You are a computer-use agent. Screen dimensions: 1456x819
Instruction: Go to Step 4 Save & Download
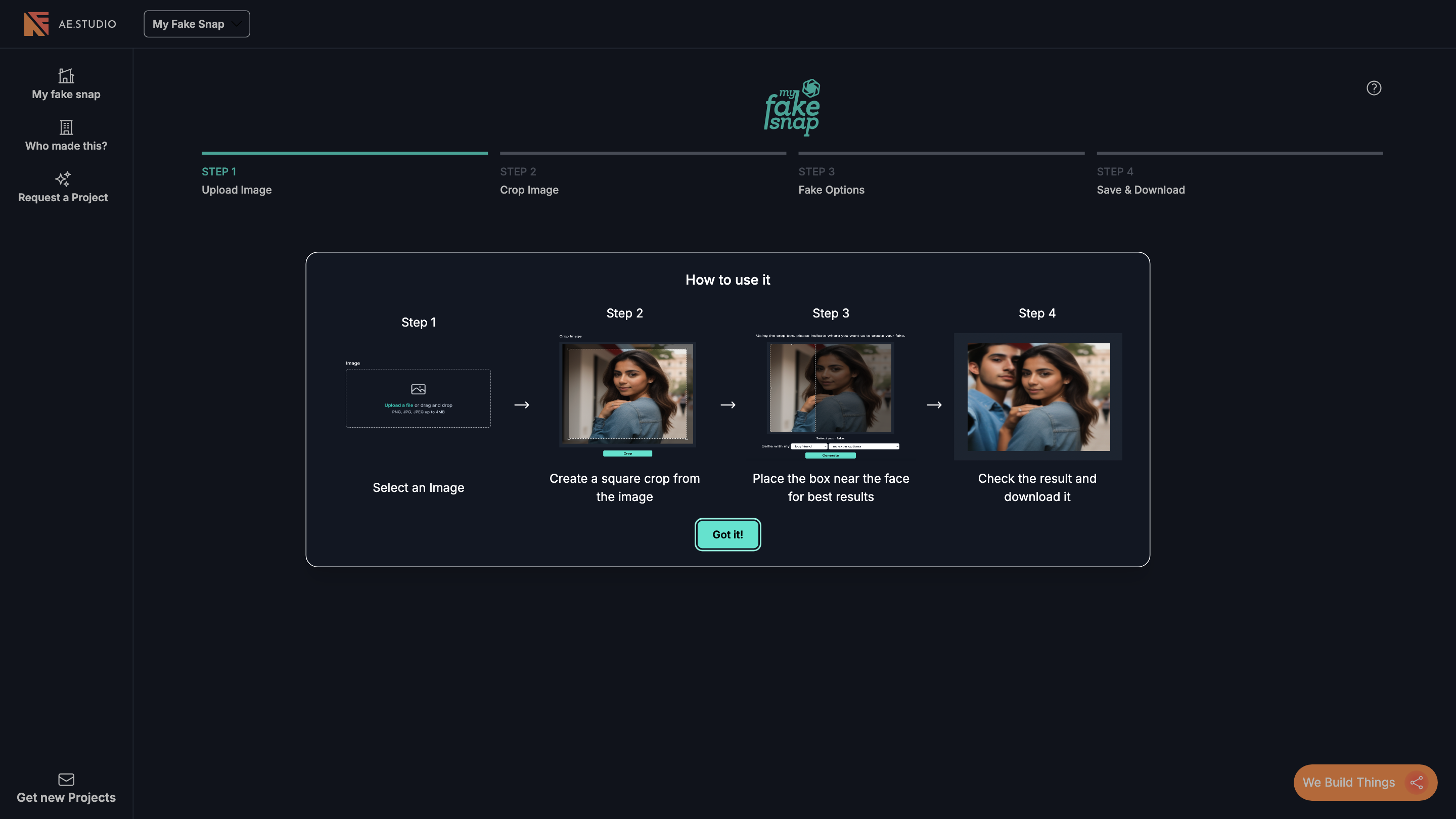point(1141,181)
